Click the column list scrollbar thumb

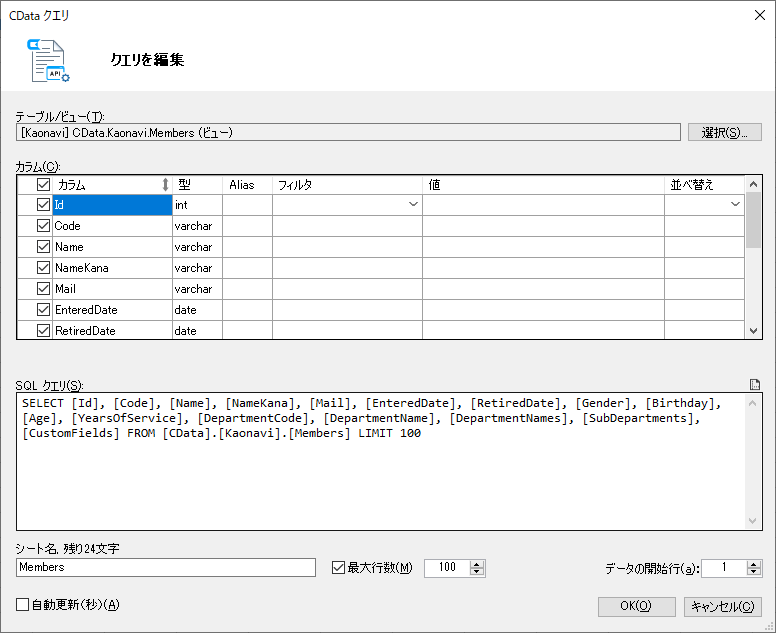pyautogui.click(x=753, y=220)
